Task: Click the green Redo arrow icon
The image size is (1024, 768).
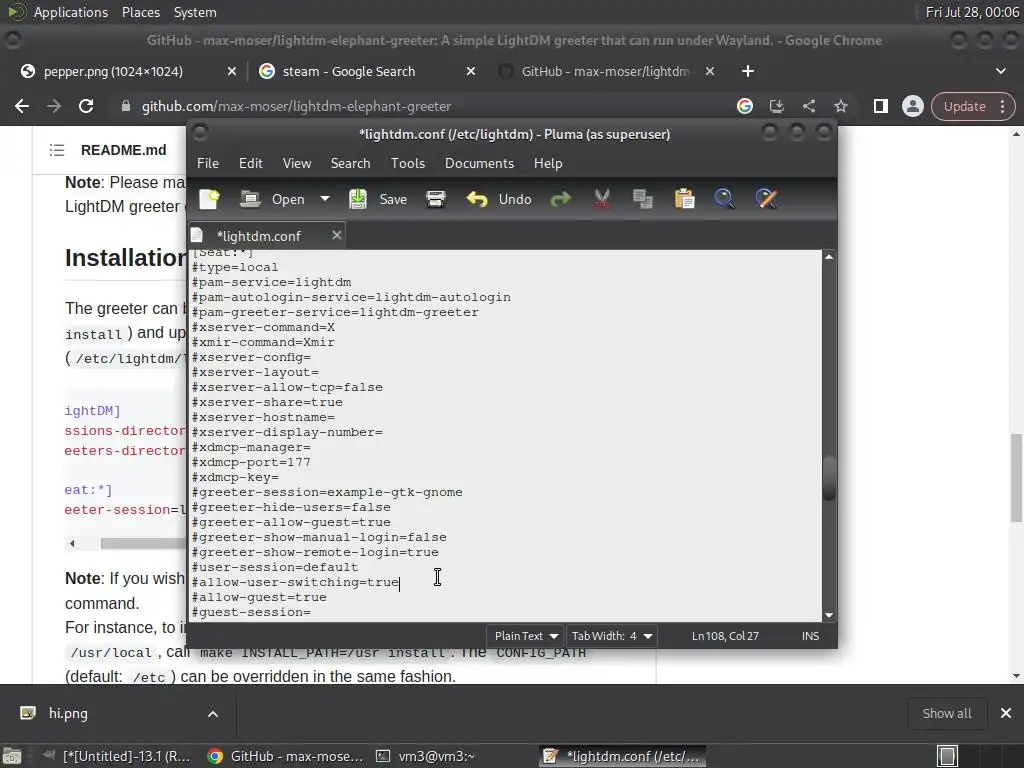Action: pos(560,199)
